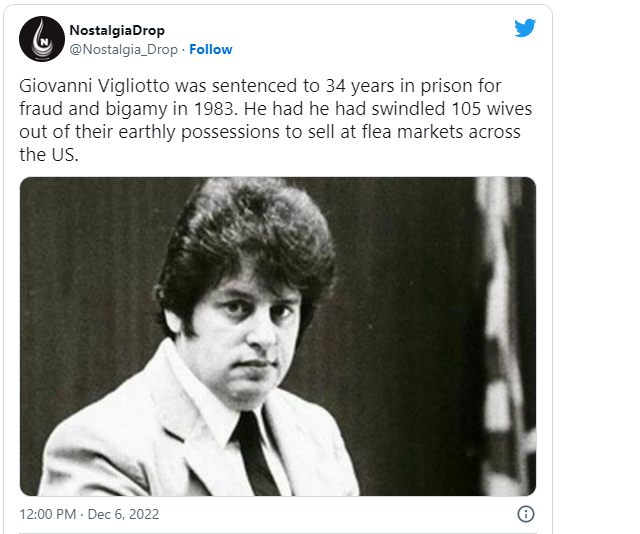Click the black strip right of the tweet
Image resolution: width=640 pixels, height=534 pixels.
pyautogui.click(x=598, y=267)
